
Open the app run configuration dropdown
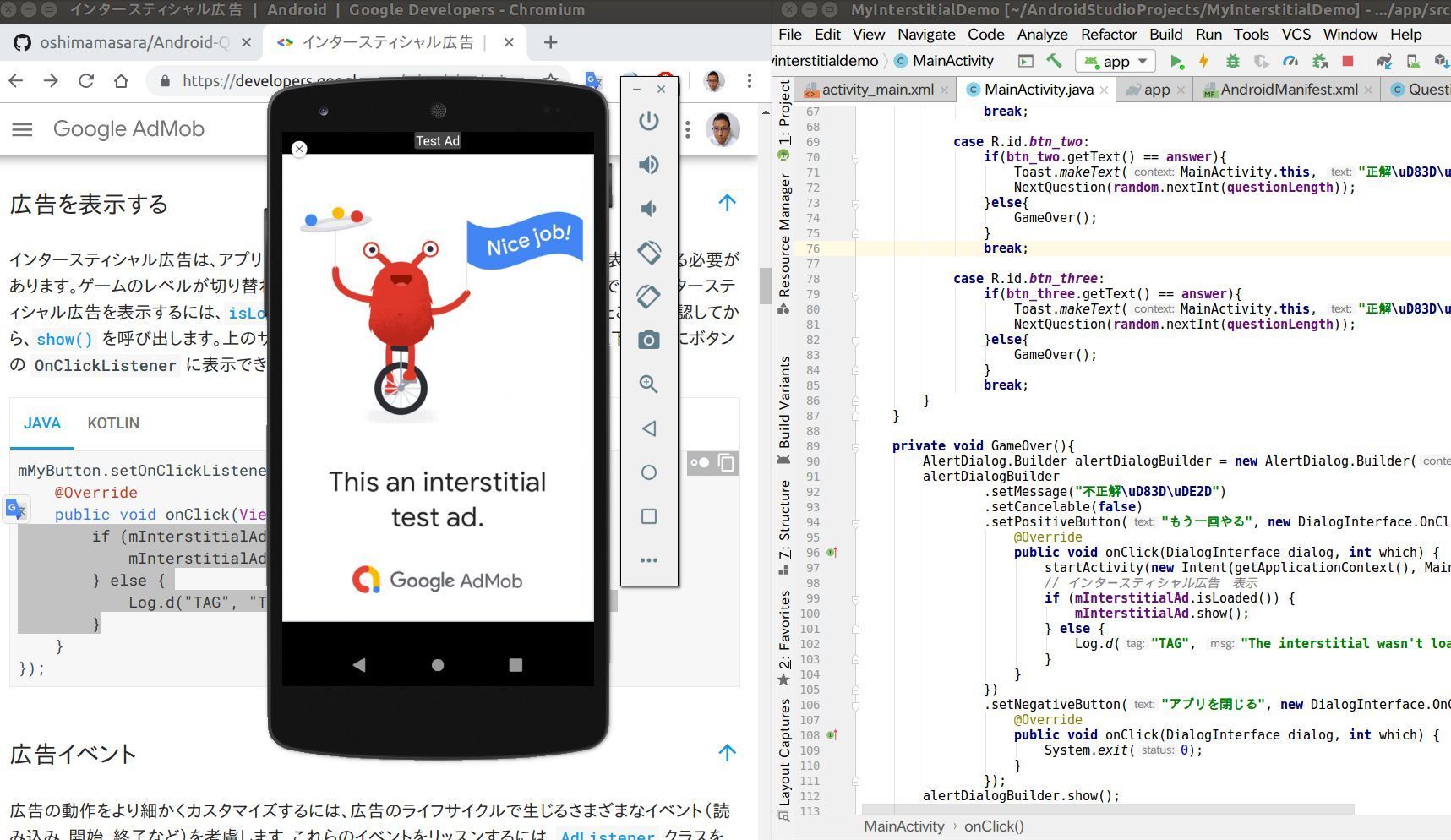coord(1115,61)
